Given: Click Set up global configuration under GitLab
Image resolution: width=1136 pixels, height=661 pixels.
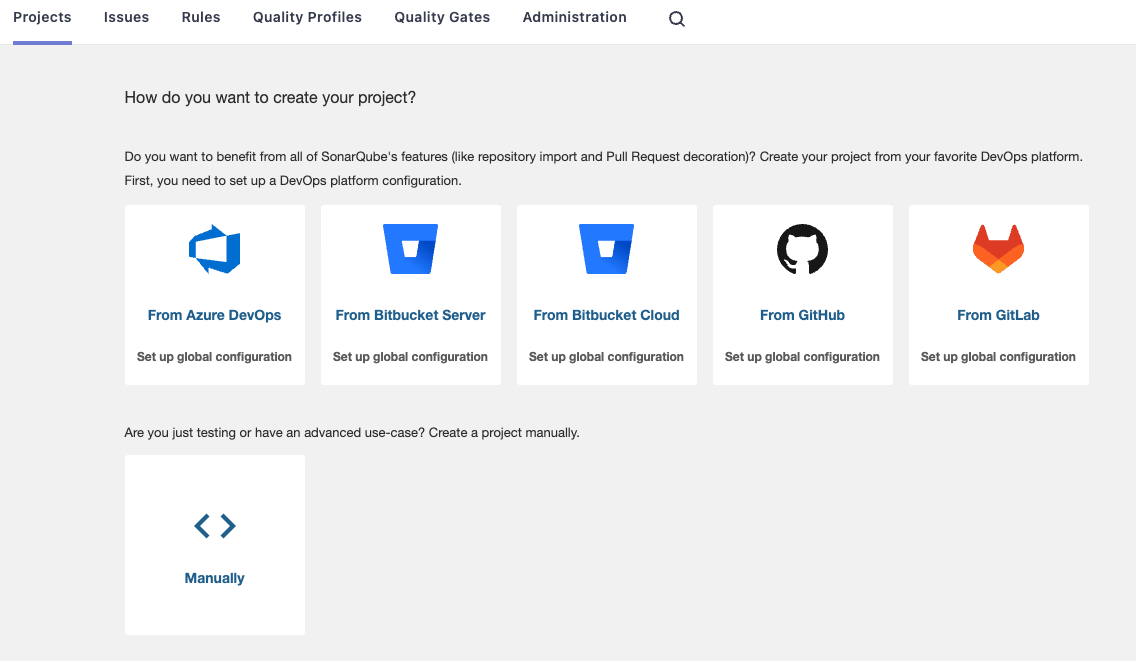Looking at the screenshot, I should [x=998, y=357].
